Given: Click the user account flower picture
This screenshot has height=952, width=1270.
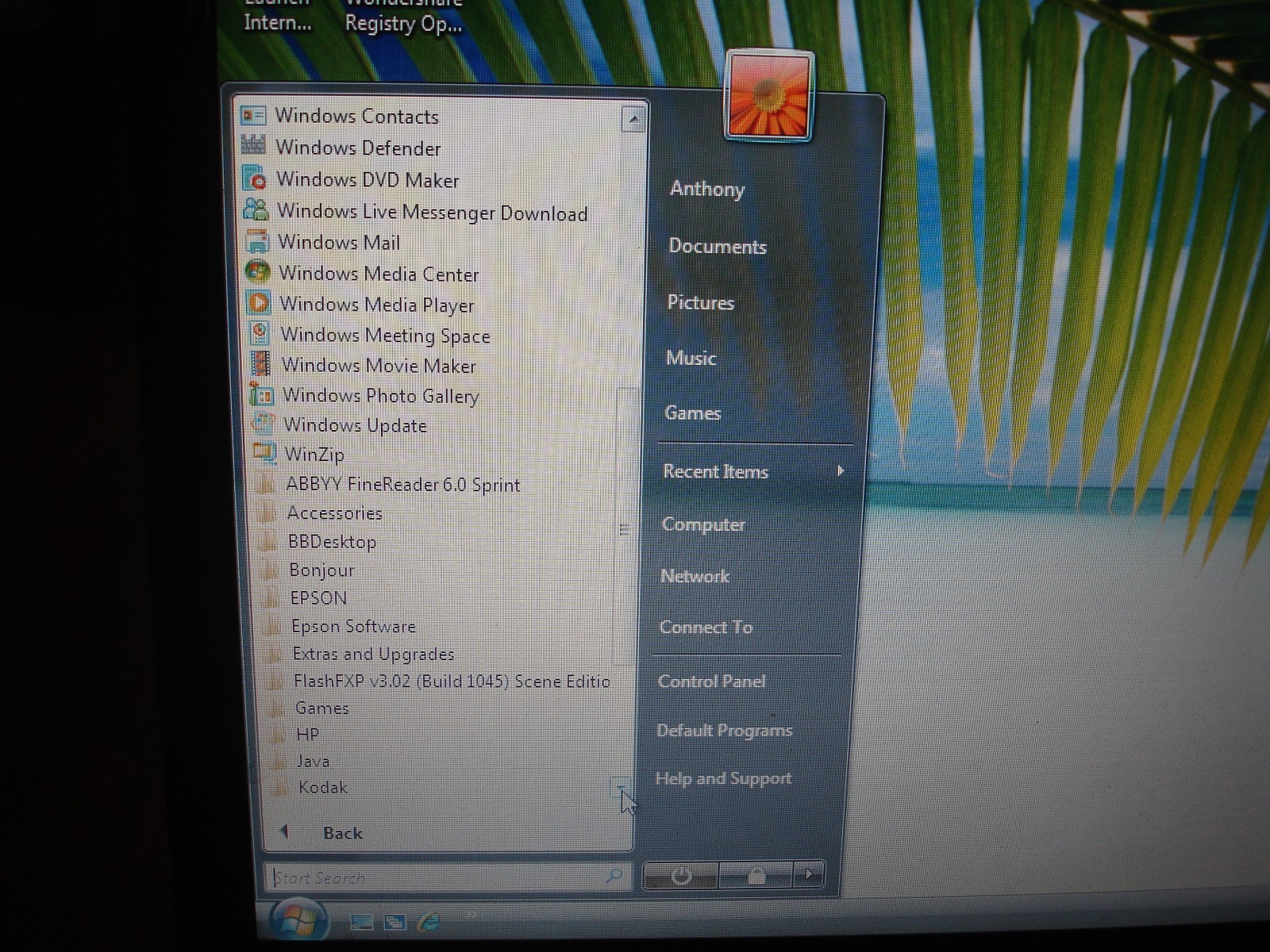Looking at the screenshot, I should tap(768, 96).
